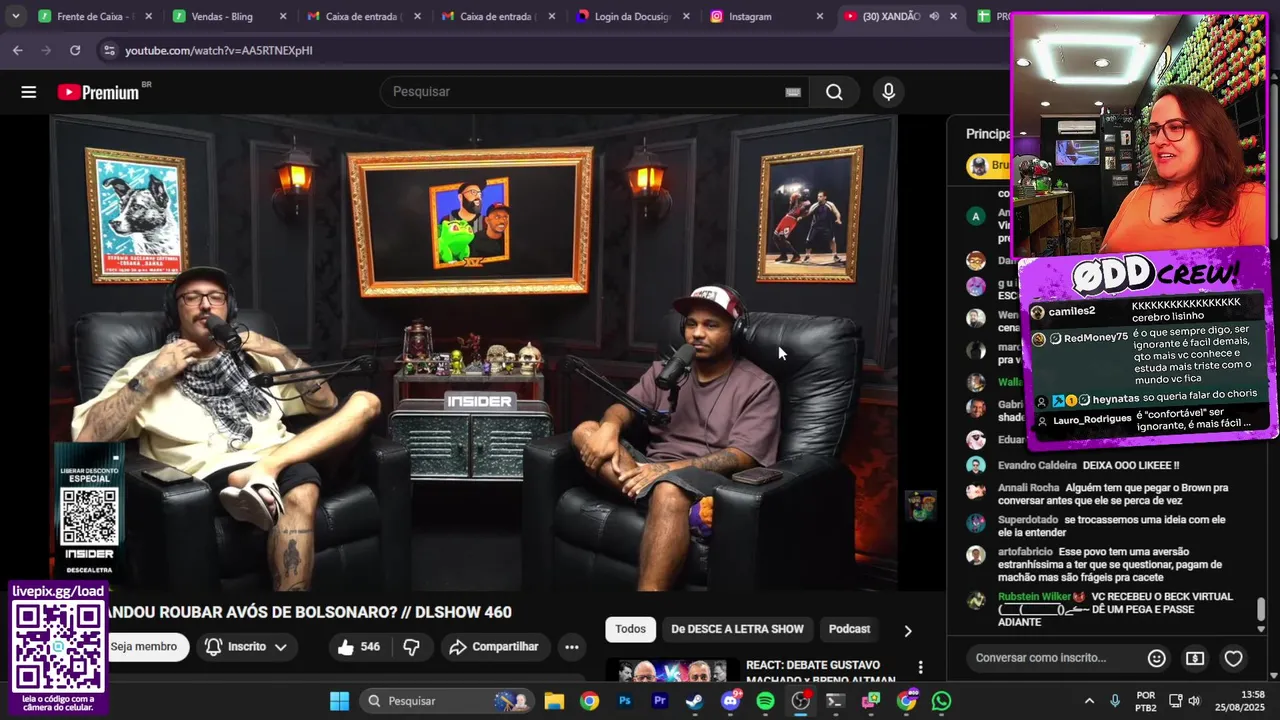Open the more actions ellipsis under video
This screenshot has height=720, width=1280.
tap(571, 647)
